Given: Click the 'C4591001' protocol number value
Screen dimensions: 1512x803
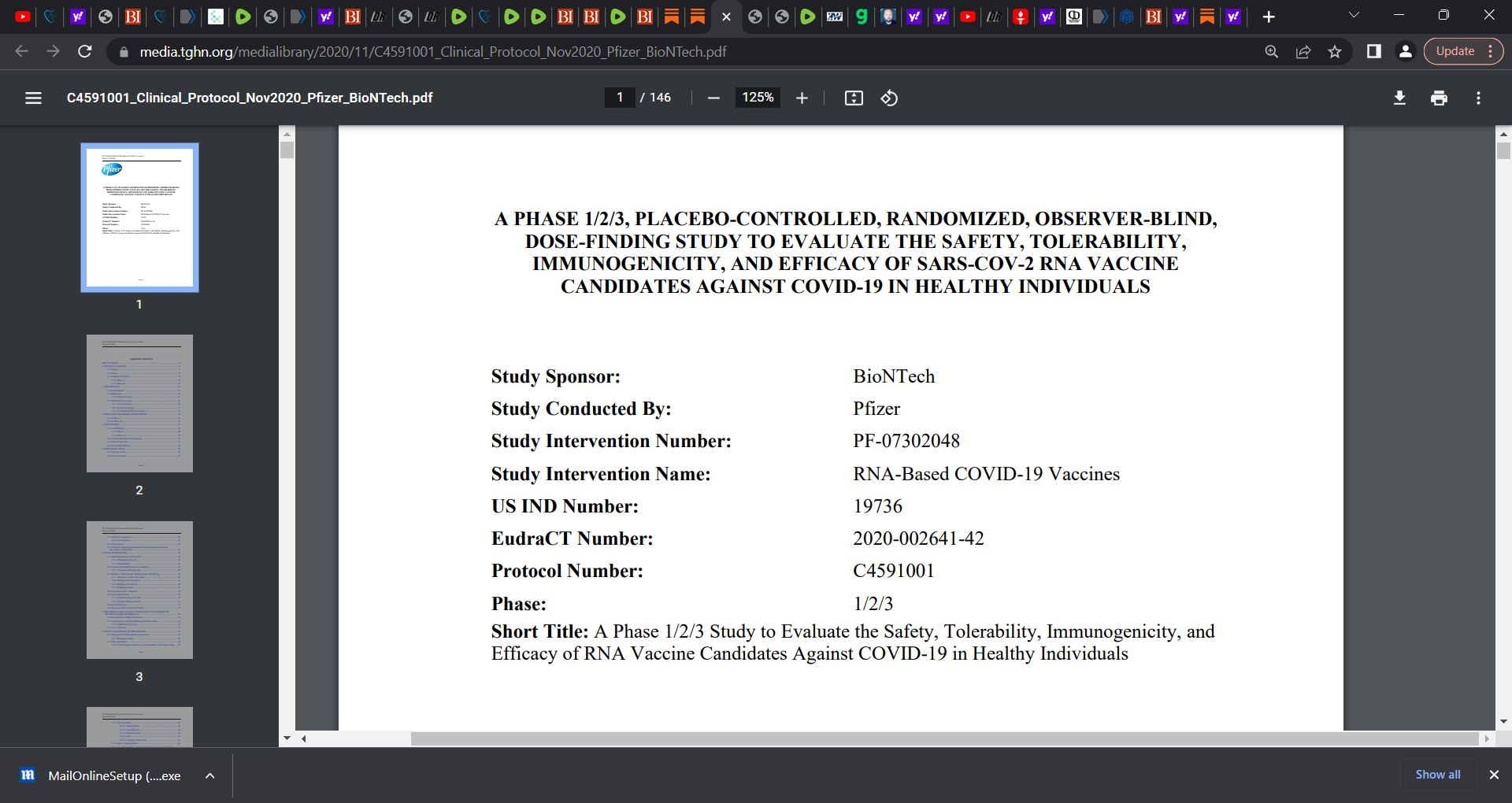Looking at the screenshot, I should (894, 571).
